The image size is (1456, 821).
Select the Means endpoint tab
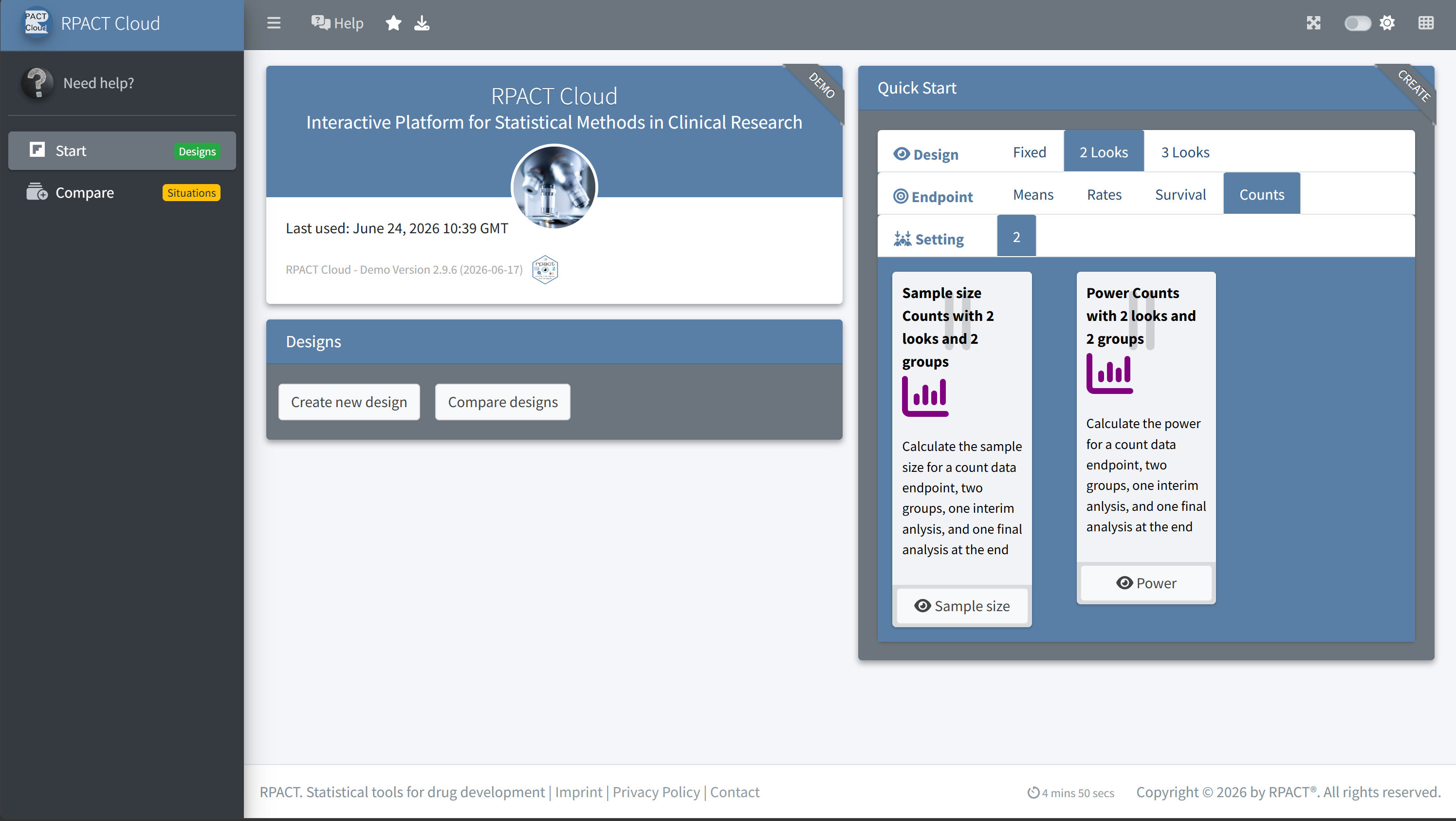1032,194
